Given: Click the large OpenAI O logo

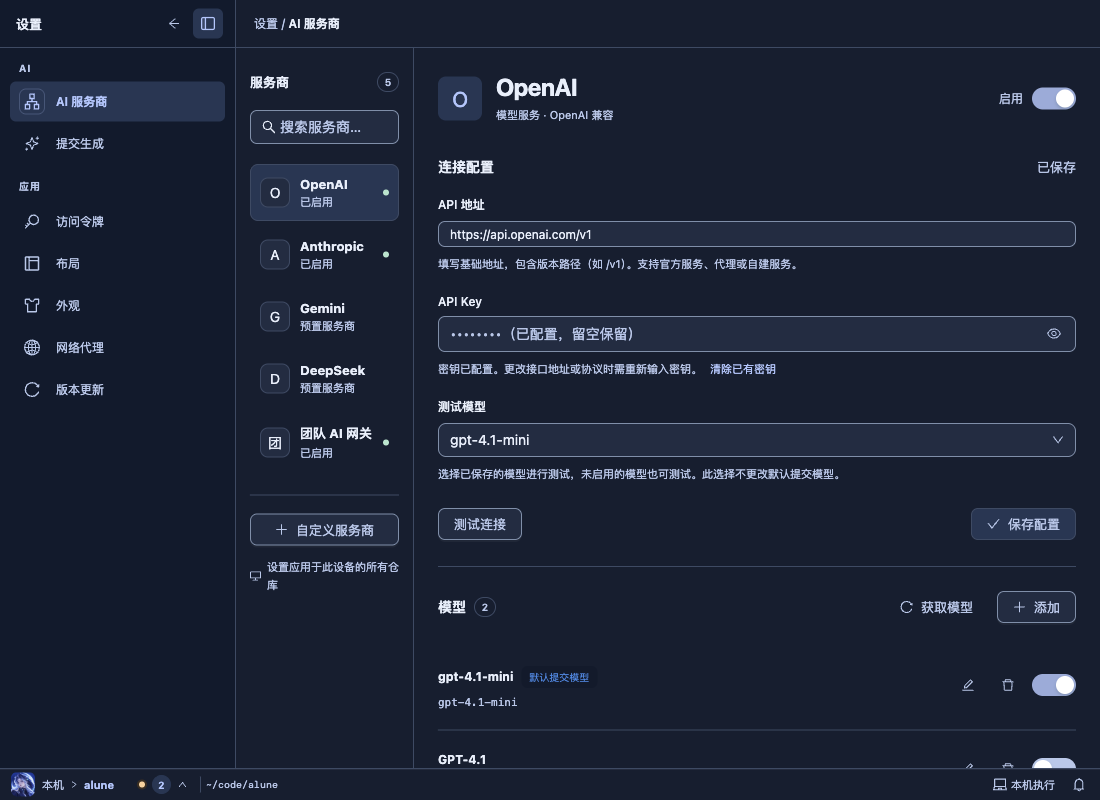Looking at the screenshot, I should click(x=460, y=99).
